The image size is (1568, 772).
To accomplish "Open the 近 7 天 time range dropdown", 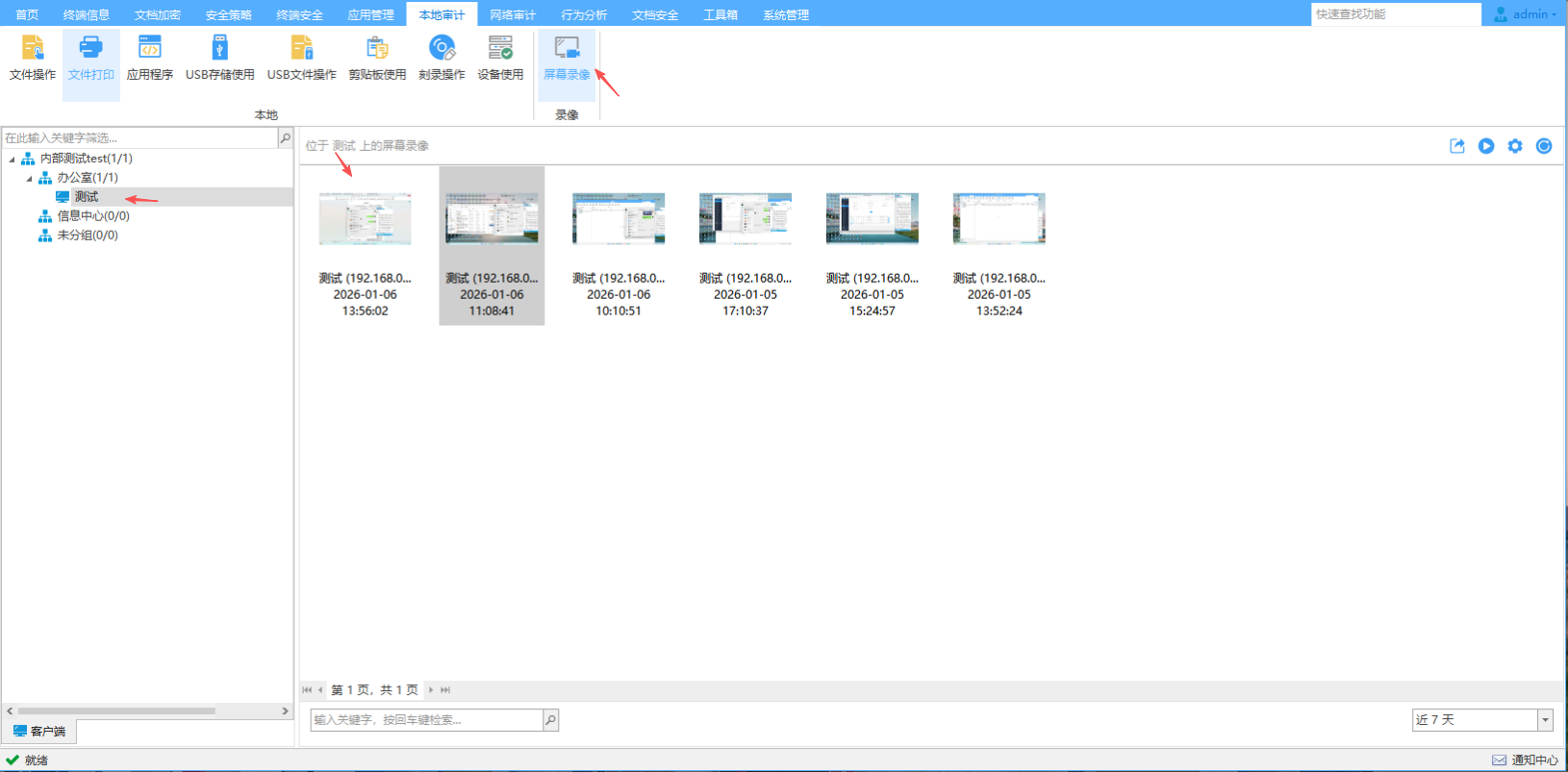I will pos(1545,720).
